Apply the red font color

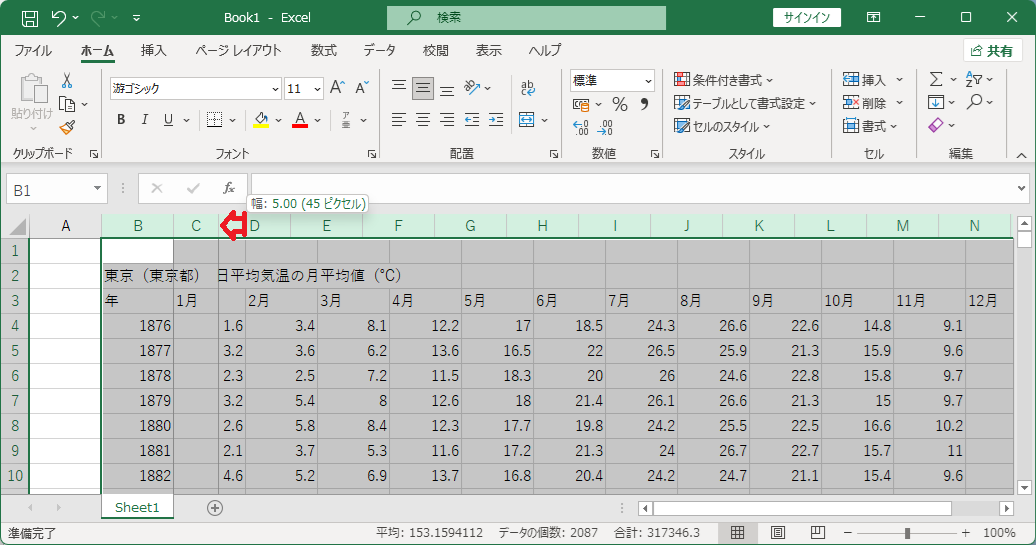click(x=300, y=120)
